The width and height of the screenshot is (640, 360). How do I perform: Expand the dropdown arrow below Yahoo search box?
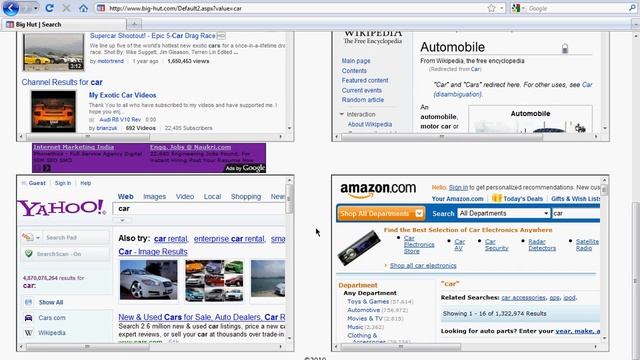click(122, 220)
